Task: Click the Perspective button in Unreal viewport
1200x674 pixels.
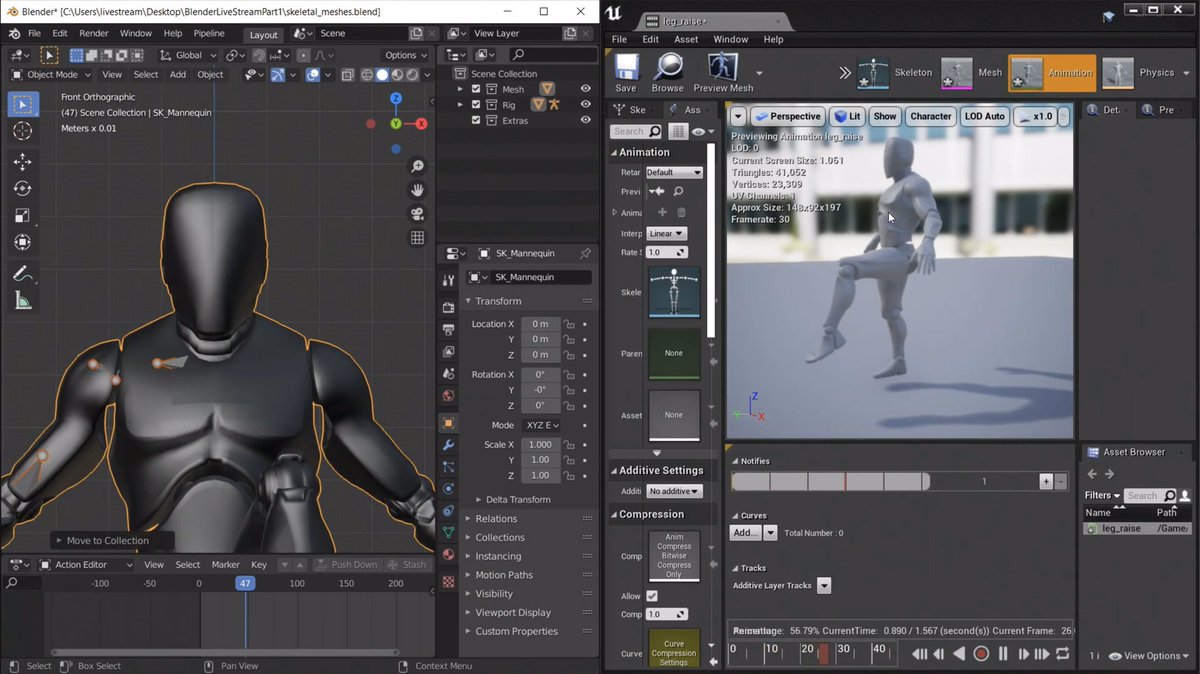Action: [787, 116]
